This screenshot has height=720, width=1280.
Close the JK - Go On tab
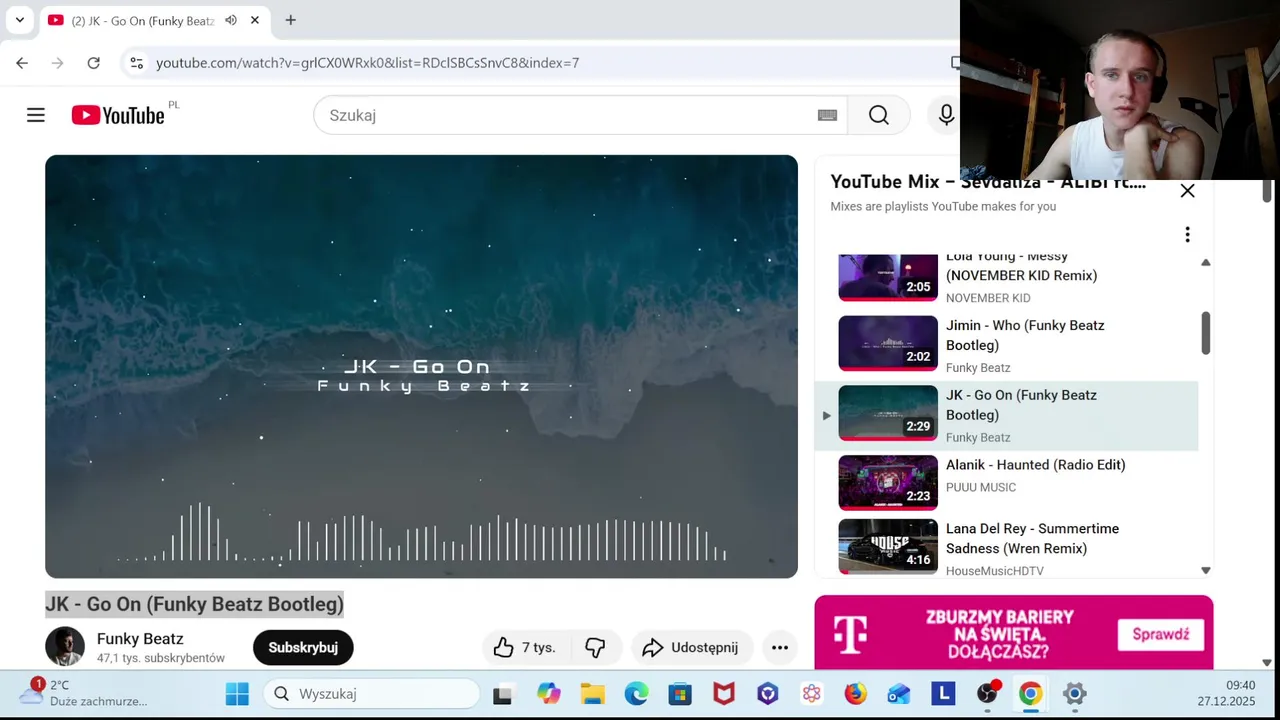tap(255, 20)
